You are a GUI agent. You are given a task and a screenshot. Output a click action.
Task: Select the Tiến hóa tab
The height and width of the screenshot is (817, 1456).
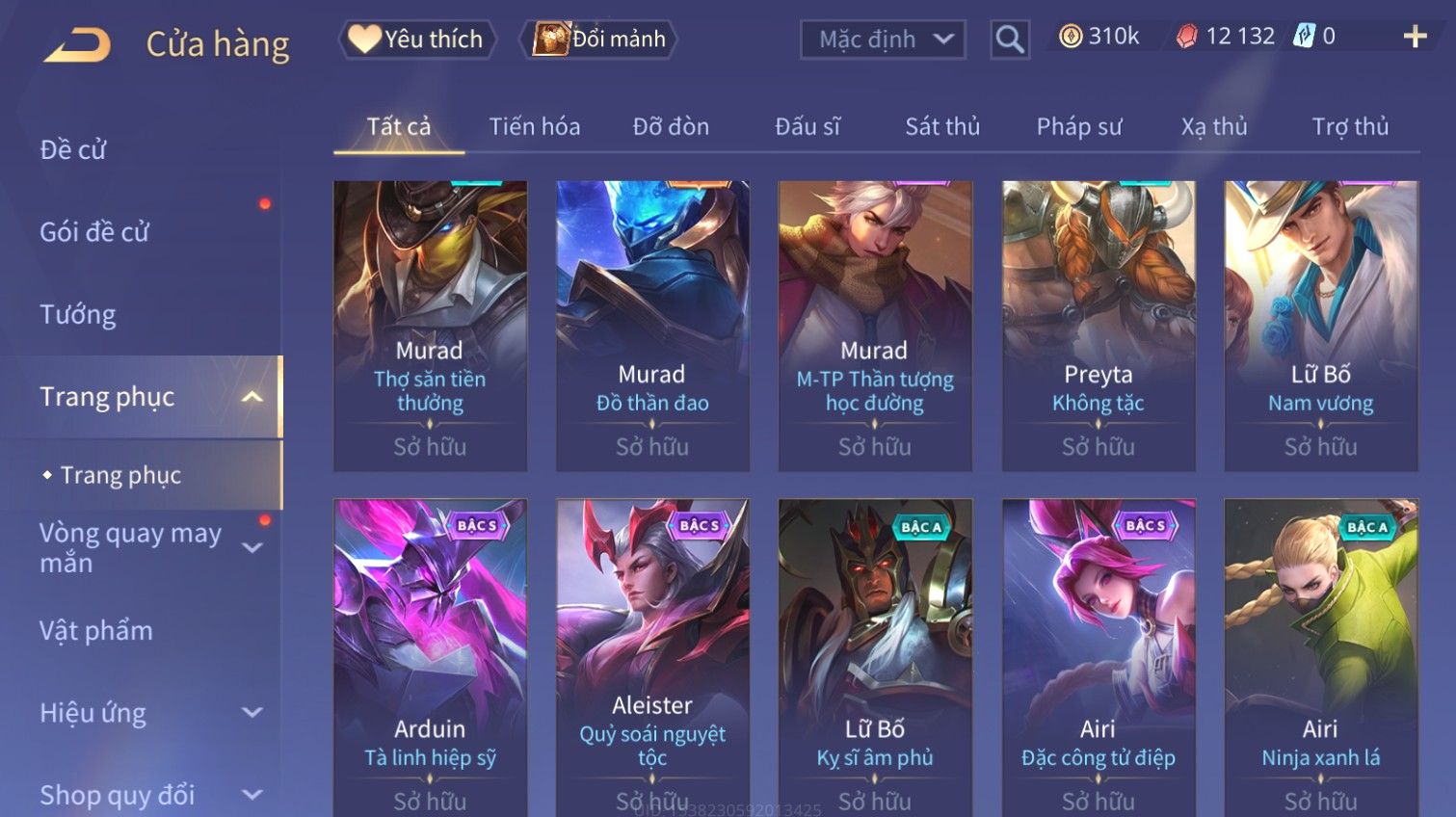pyautogui.click(x=534, y=126)
